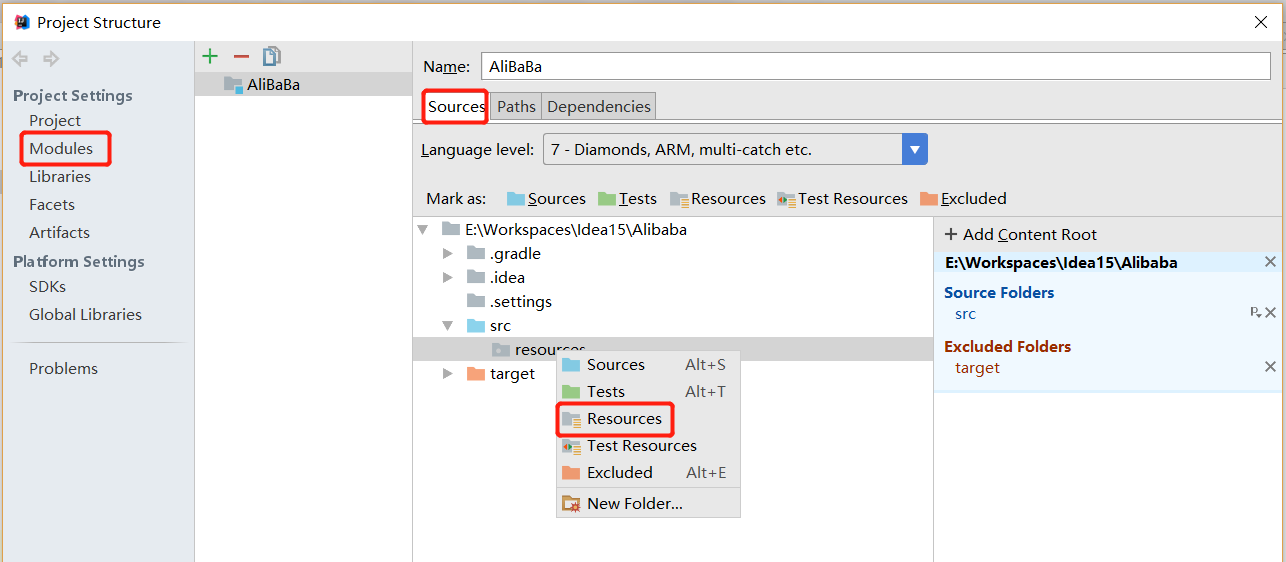This screenshot has height=562, width=1286.
Task: Click the back navigation arrow
Action: pyautogui.click(x=20, y=58)
